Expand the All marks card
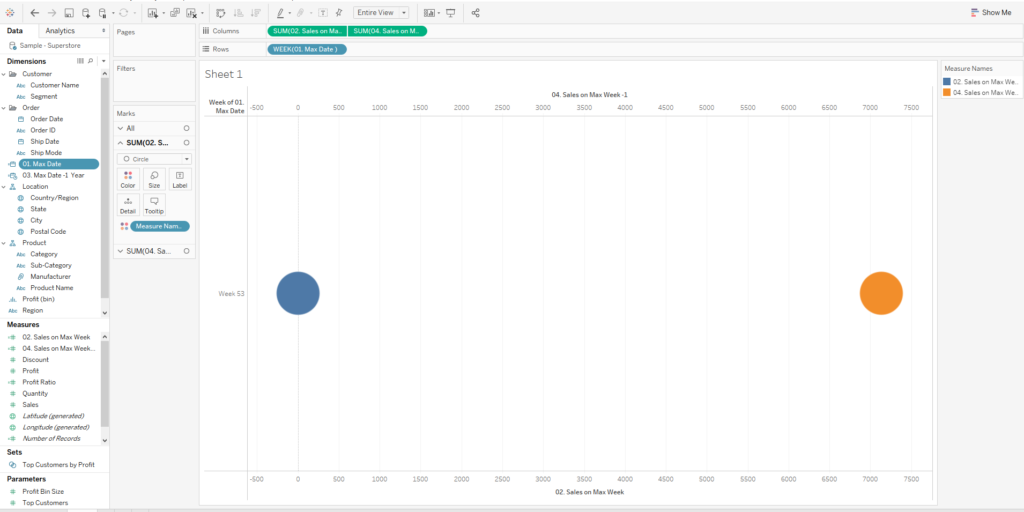Image resolution: width=1024 pixels, height=512 pixels. click(120, 128)
